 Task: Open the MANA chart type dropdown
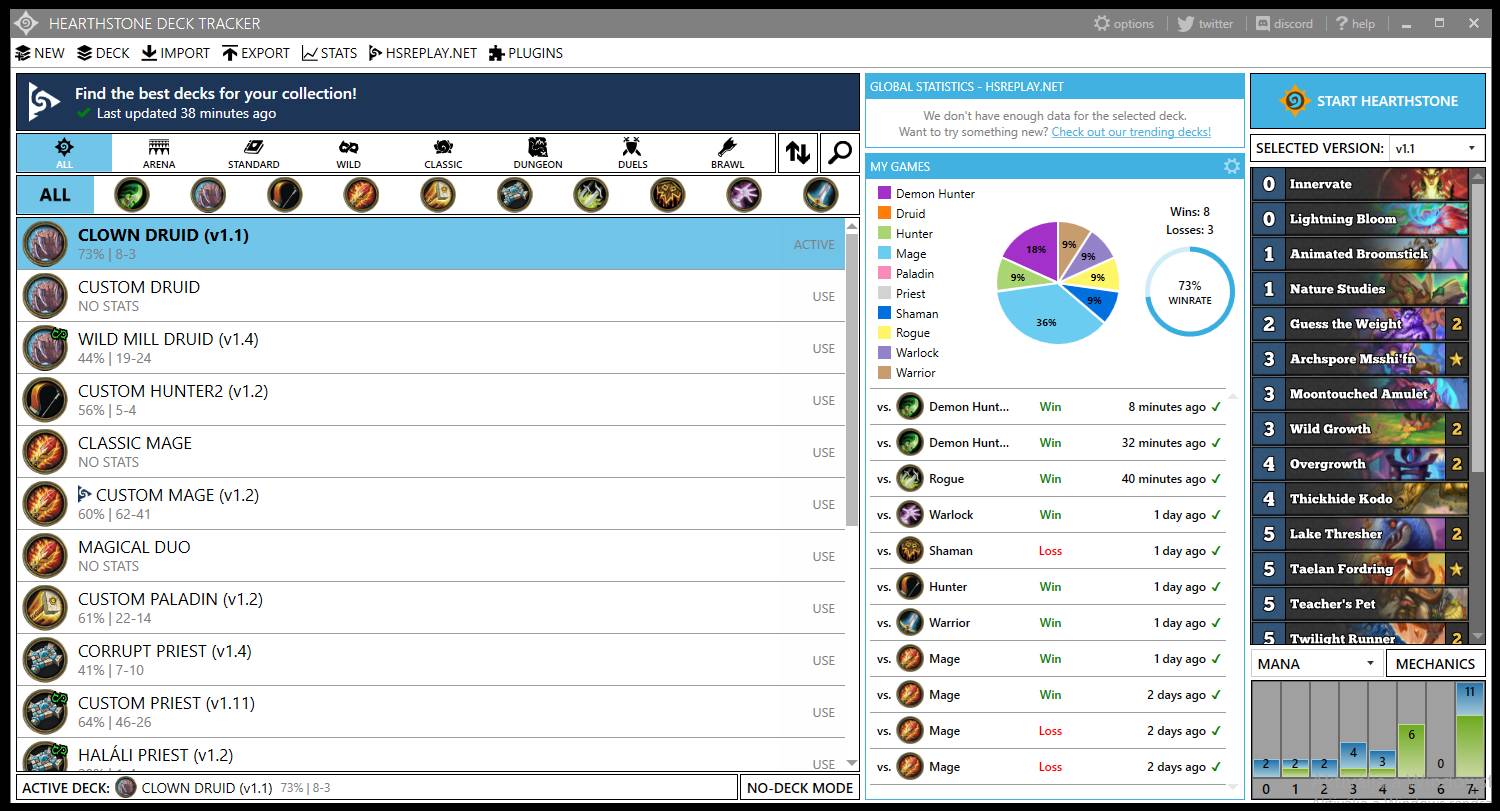click(x=1317, y=663)
